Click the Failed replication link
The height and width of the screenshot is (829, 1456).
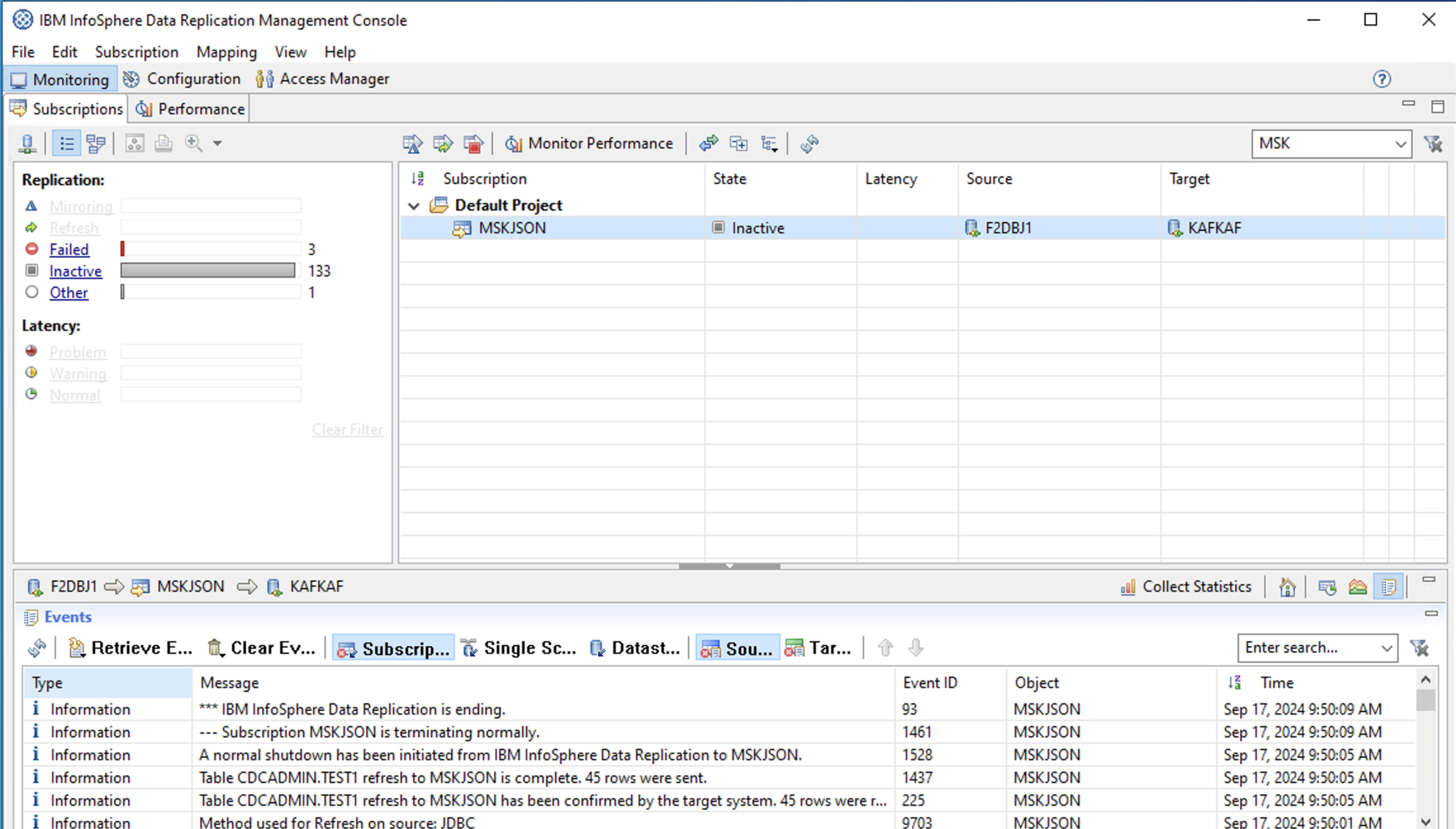click(x=69, y=249)
